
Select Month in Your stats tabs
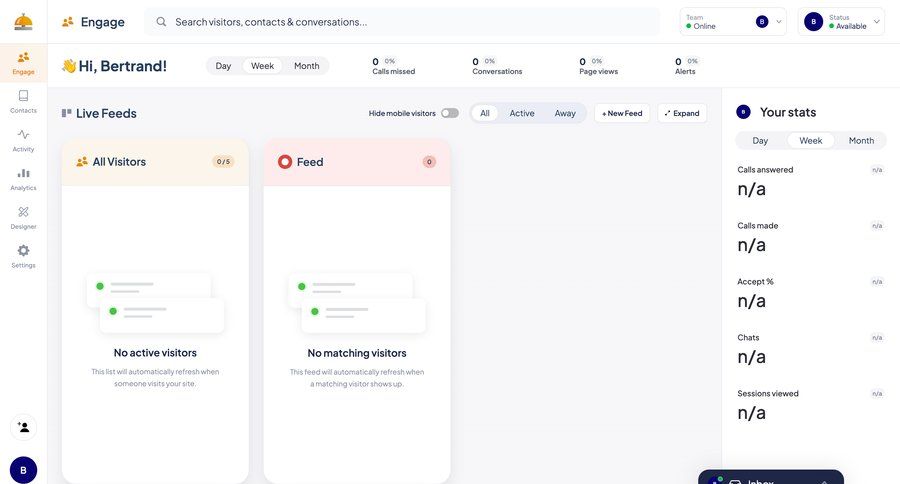click(861, 141)
